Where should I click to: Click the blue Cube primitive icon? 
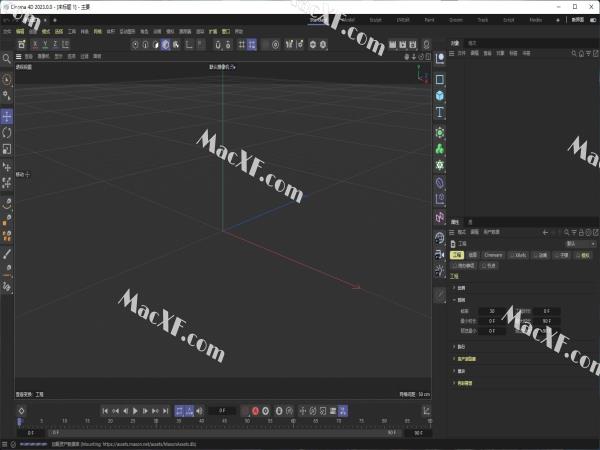(440, 96)
